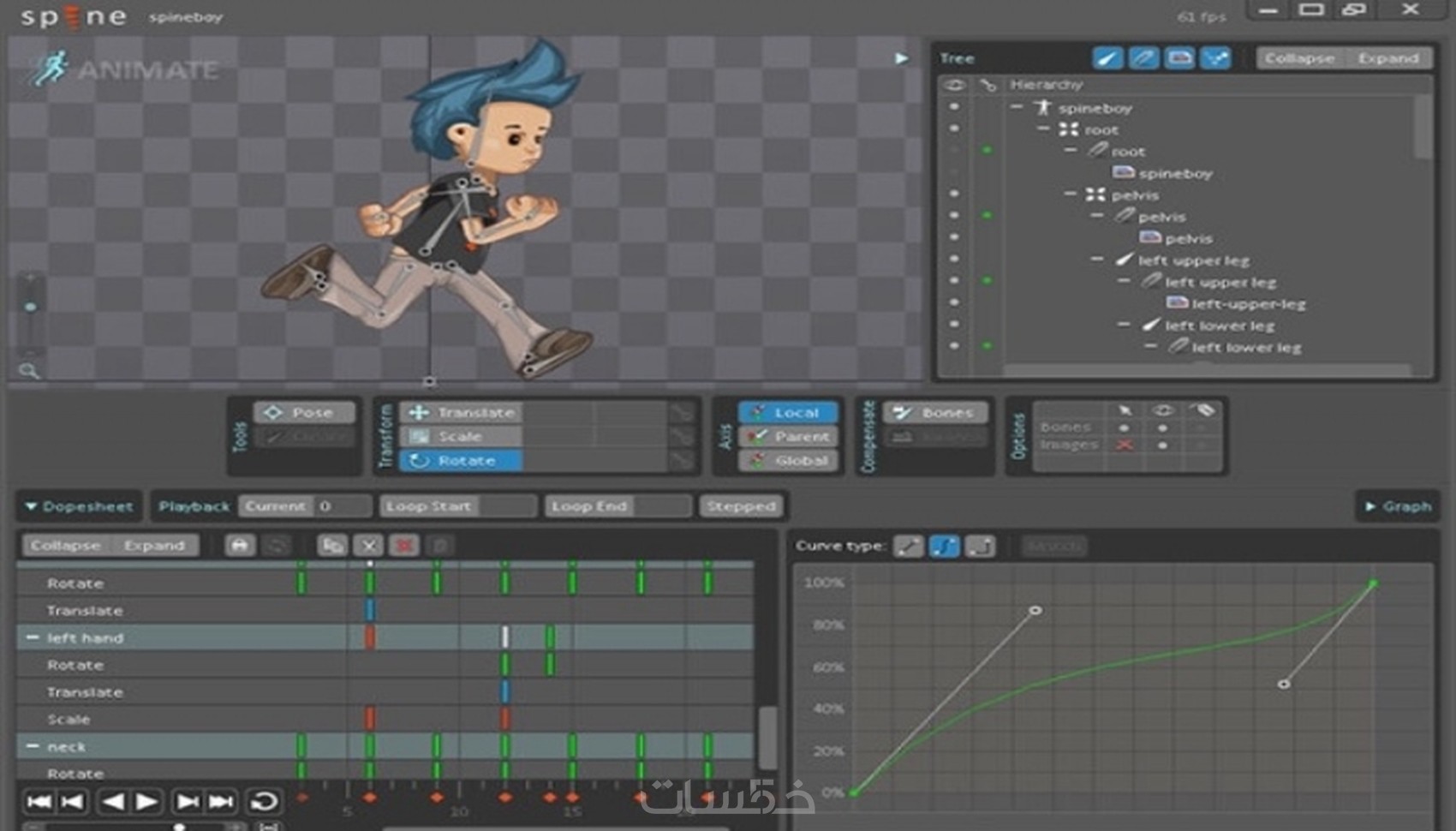Click the third blue filter icon in the Tree header

[x=1179, y=57]
